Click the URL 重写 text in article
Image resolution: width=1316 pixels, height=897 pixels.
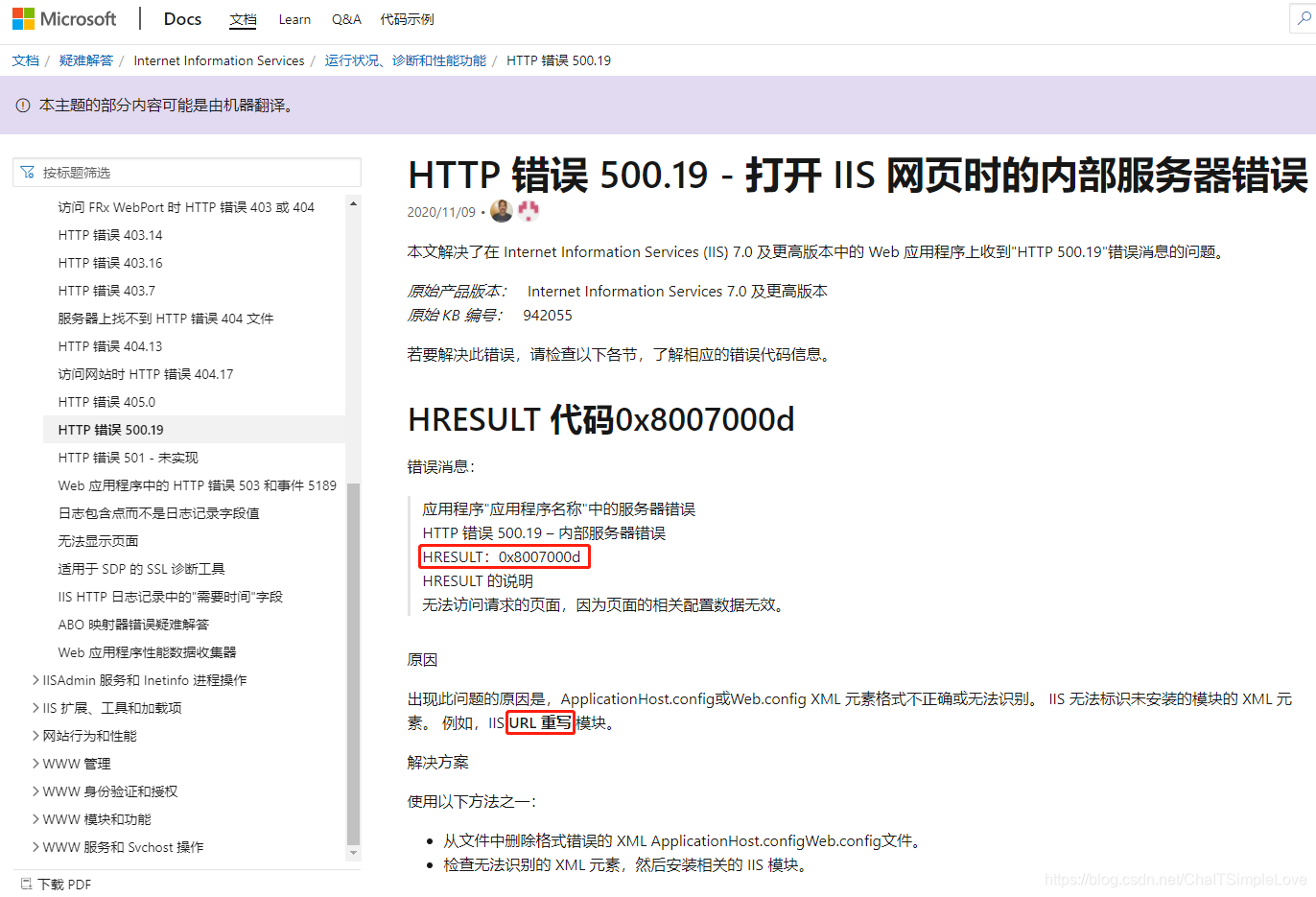tap(540, 723)
